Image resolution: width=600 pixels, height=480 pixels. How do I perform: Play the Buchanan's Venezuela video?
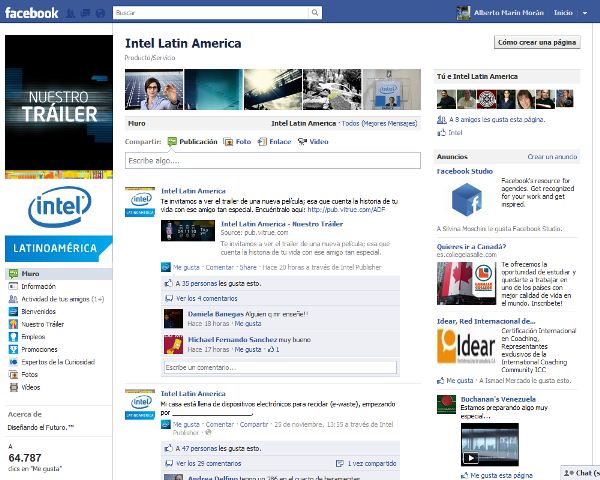tap(489, 445)
